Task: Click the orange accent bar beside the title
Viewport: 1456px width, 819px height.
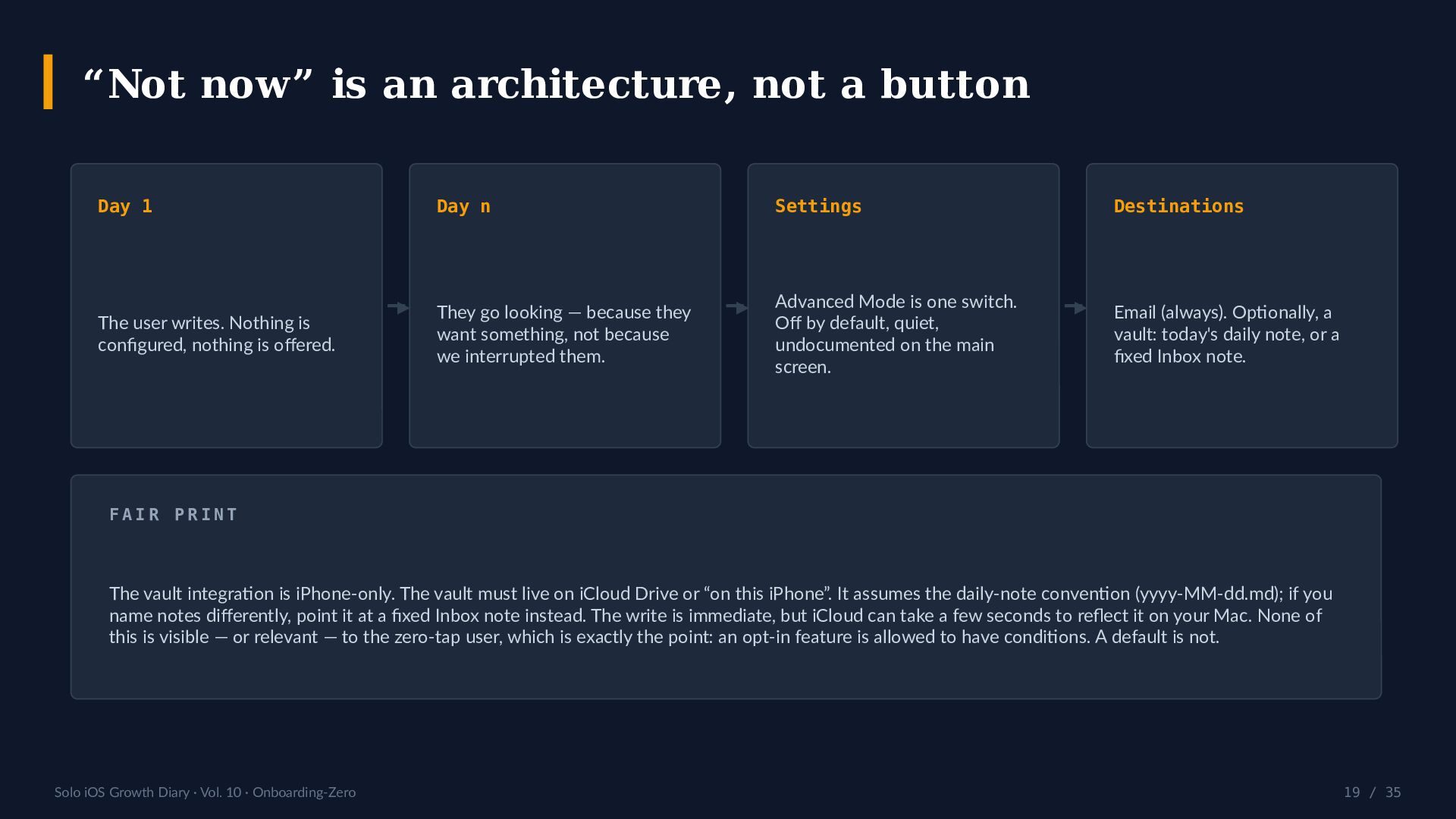Action: pyautogui.click(x=49, y=82)
